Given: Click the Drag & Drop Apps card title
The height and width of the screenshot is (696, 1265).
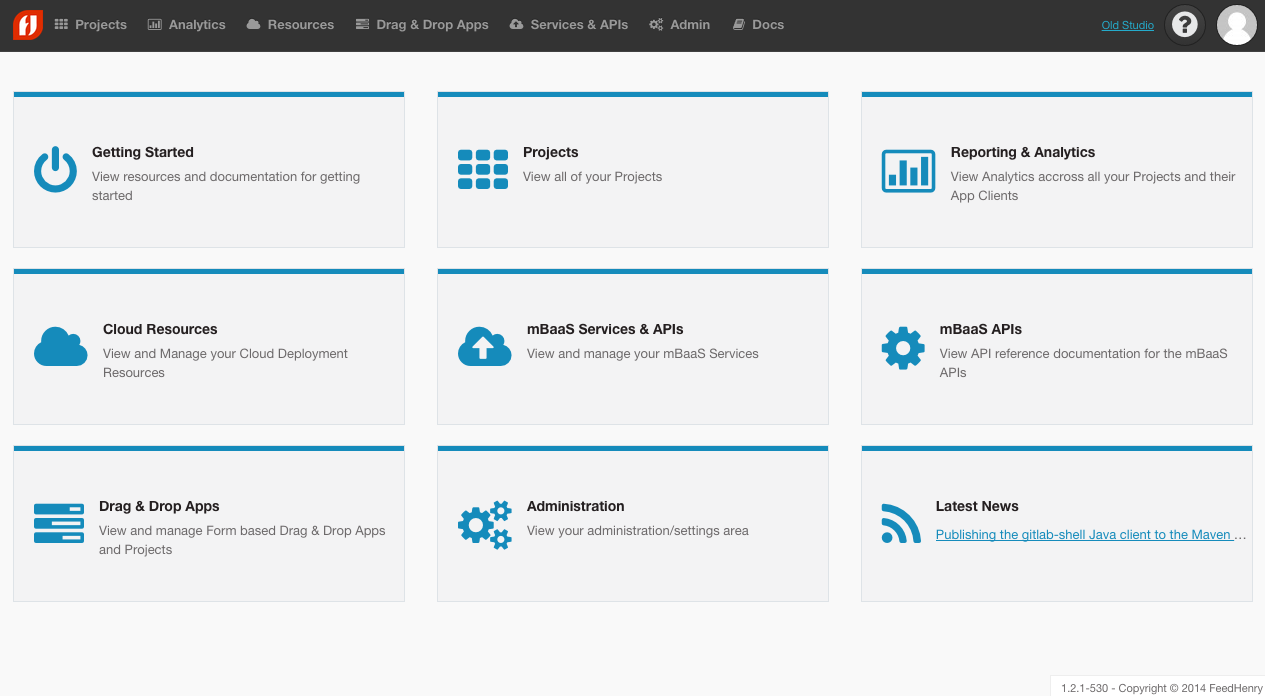Looking at the screenshot, I should click(159, 506).
